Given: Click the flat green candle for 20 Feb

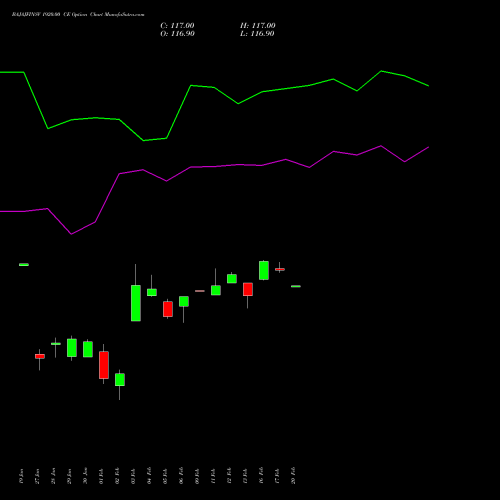Looking at the screenshot, I should coord(296,286).
